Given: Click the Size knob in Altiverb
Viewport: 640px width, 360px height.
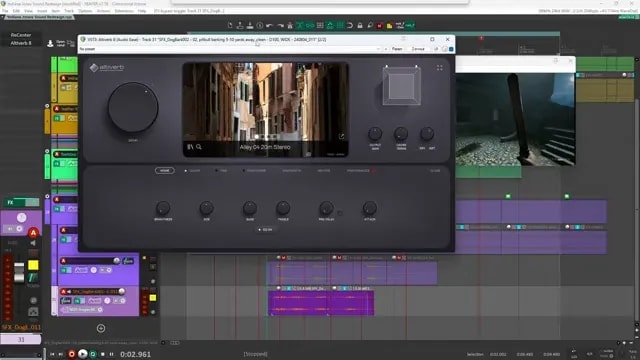Looking at the screenshot, I should (207, 209).
